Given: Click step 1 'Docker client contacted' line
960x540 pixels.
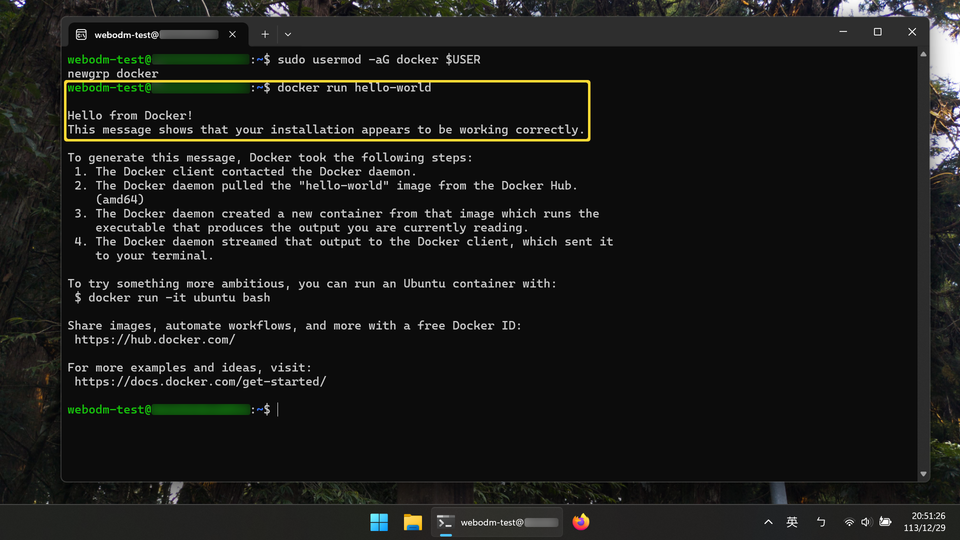Looking at the screenshot, I should pos(246,172).
